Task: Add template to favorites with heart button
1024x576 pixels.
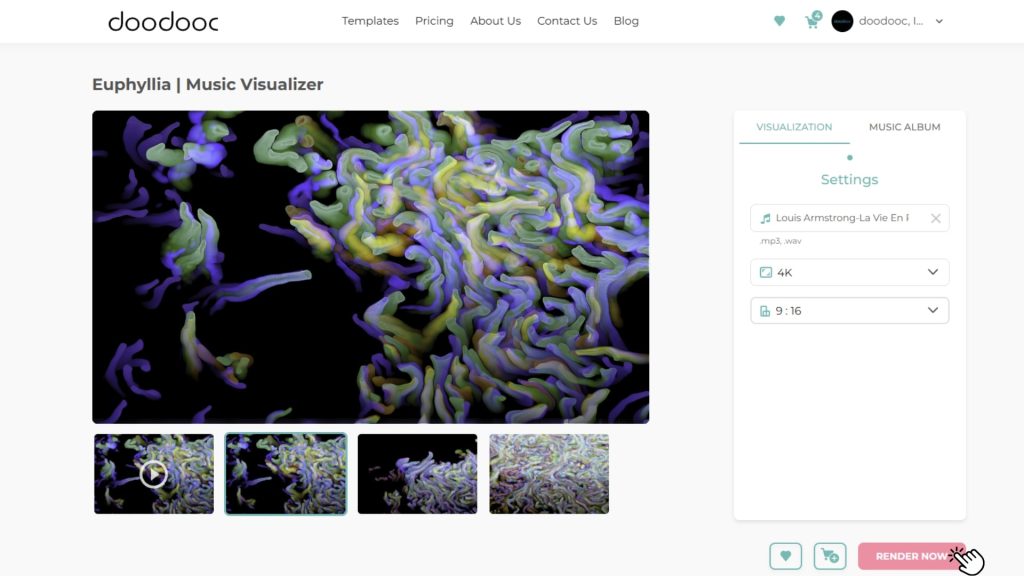Action: [785, 556]
